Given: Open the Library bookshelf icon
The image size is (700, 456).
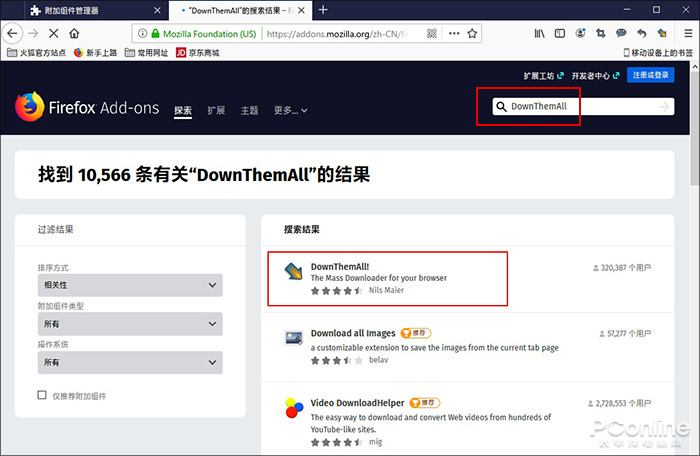Looking at the screenshot, I should point(539,33).
